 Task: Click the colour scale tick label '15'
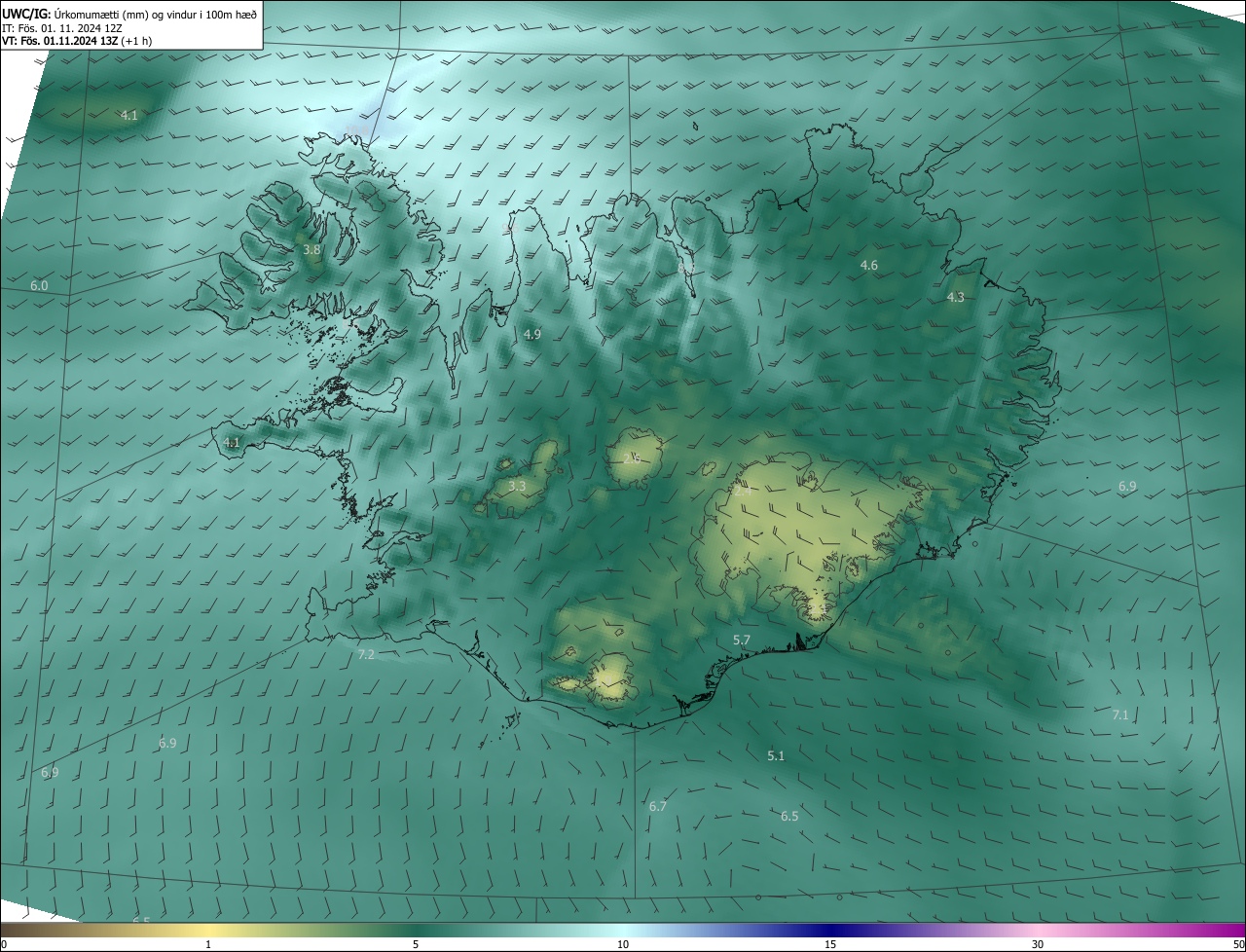point(830,945)
